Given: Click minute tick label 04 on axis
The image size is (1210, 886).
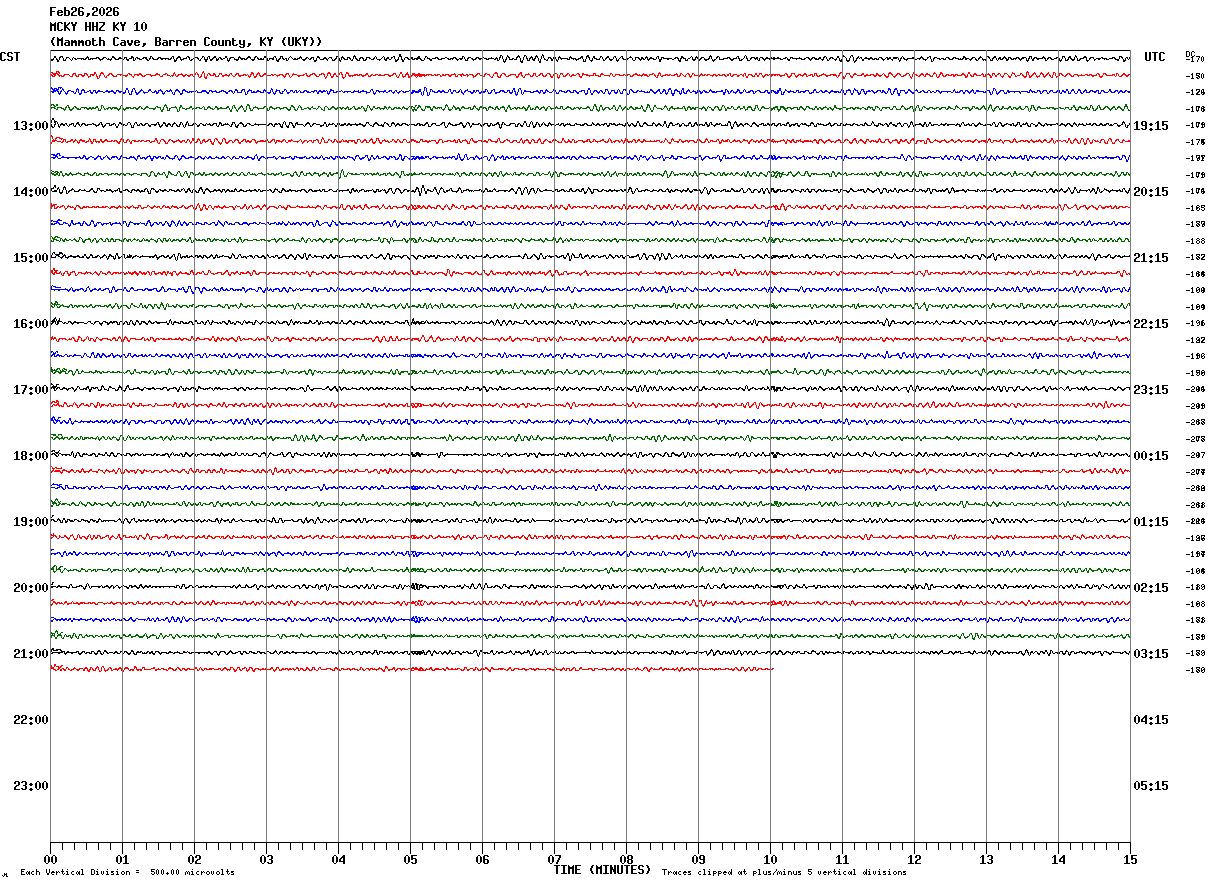Looking at the screenshot, I should [338, 859].
